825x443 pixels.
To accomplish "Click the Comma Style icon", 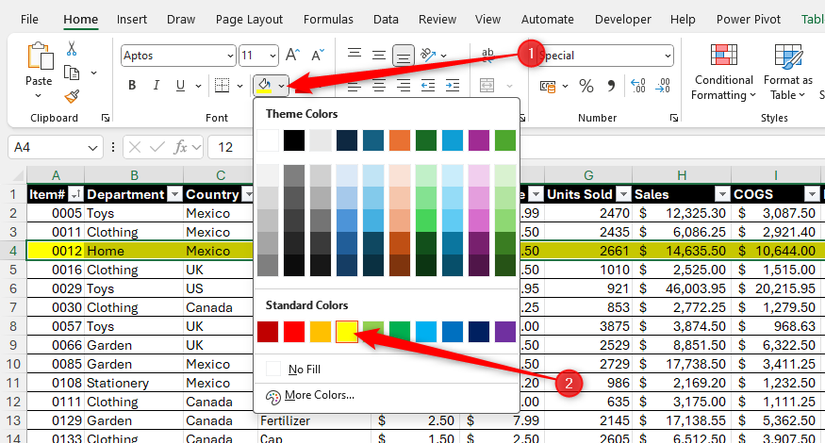I will coord(611,86).
